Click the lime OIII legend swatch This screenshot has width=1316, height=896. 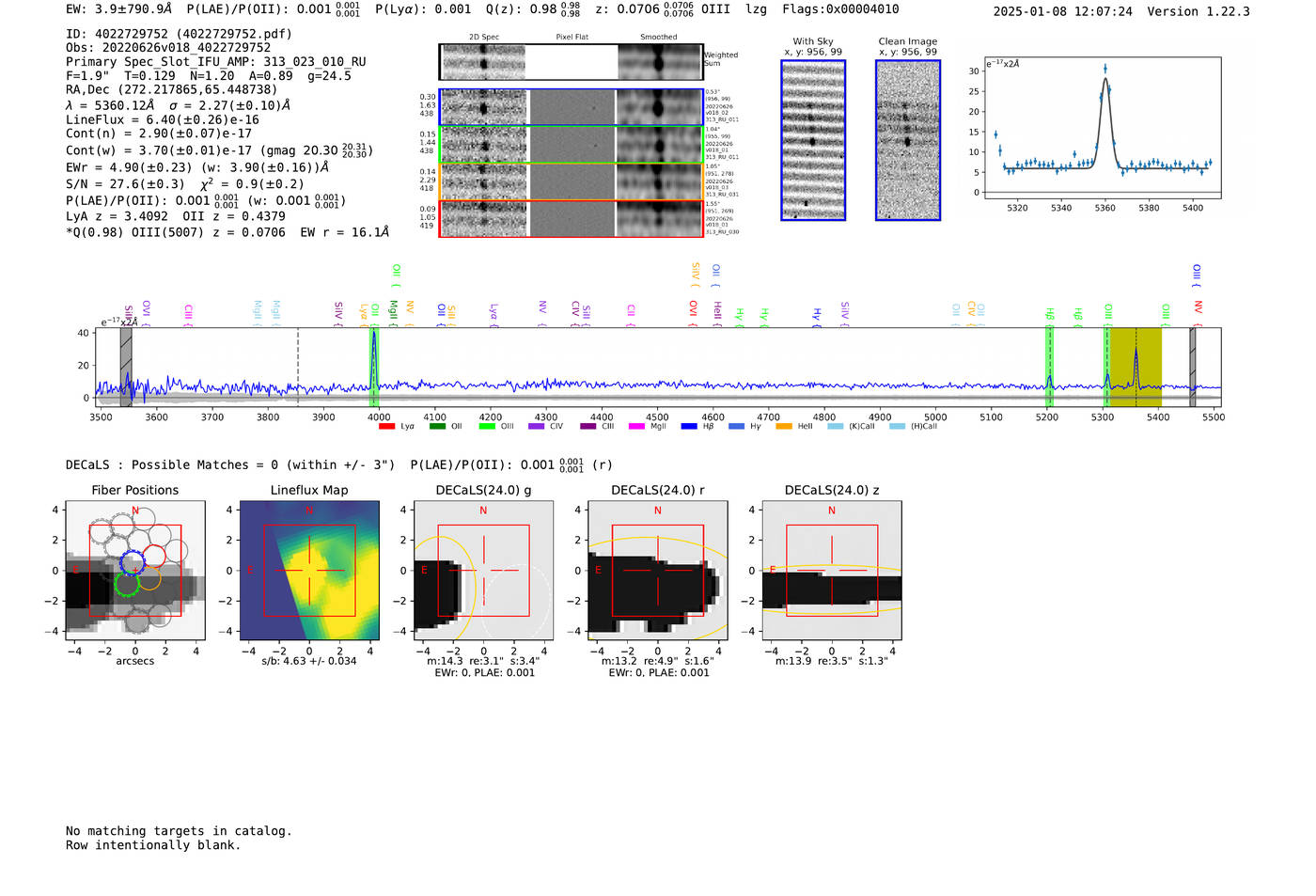point(487,427)
